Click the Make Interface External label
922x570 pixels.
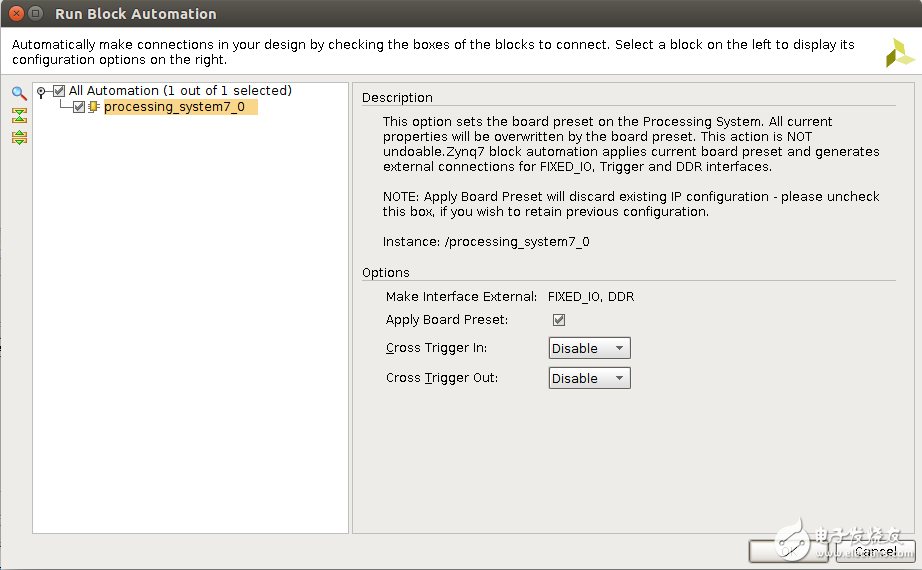click(462, 297)
